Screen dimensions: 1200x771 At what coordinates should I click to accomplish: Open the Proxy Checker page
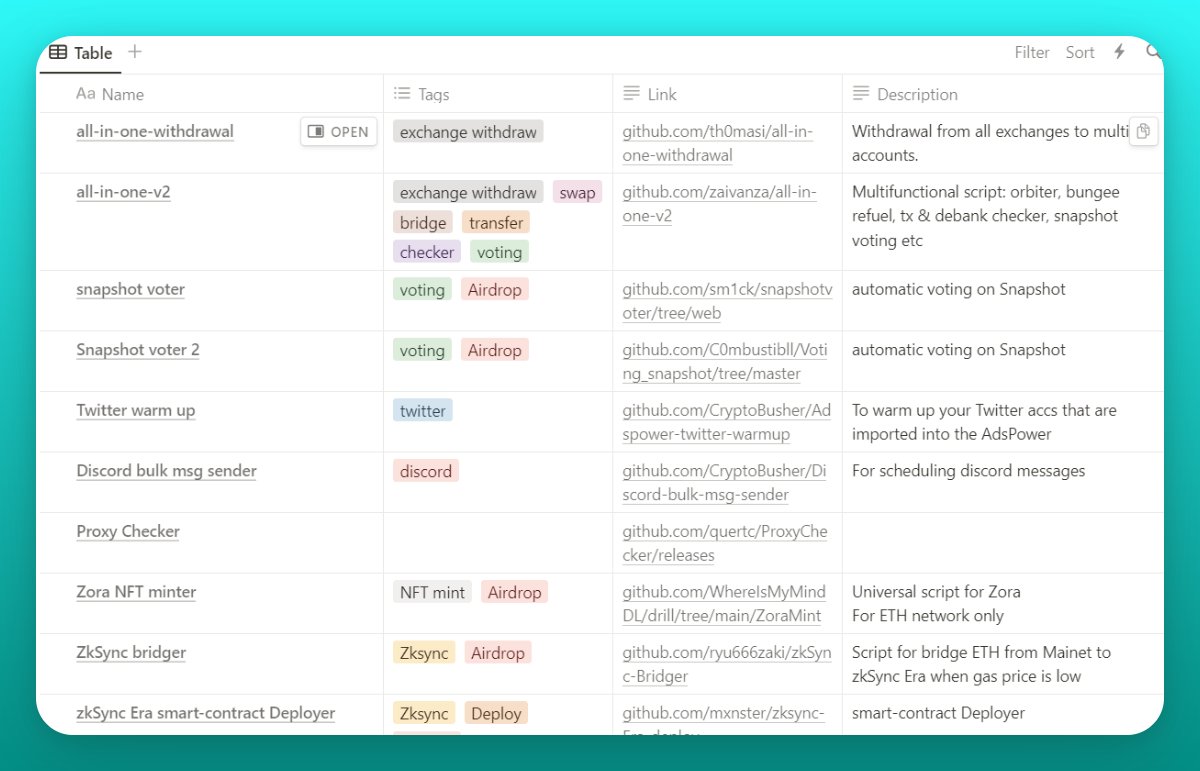128,531
